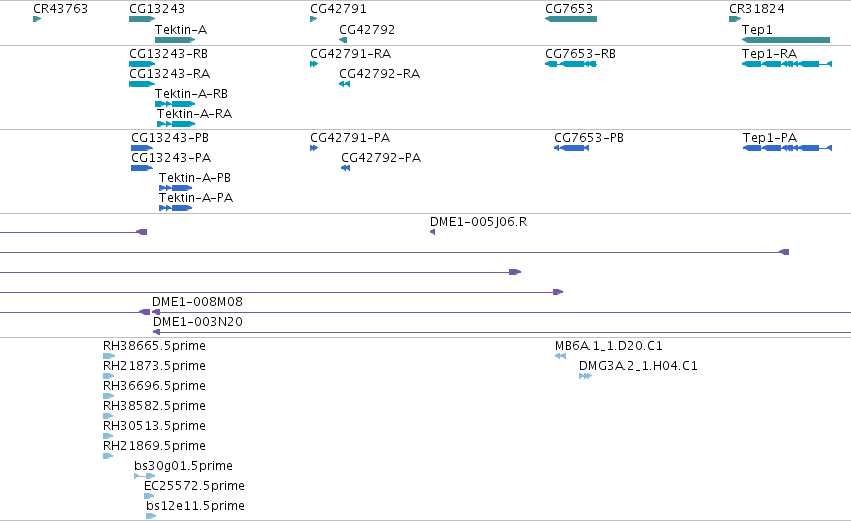The height and width of the screenshot is (521, 851).
Task: Click the MB6A.1_1.D20.C1 arrow glyph
Action: coord(561,356)
